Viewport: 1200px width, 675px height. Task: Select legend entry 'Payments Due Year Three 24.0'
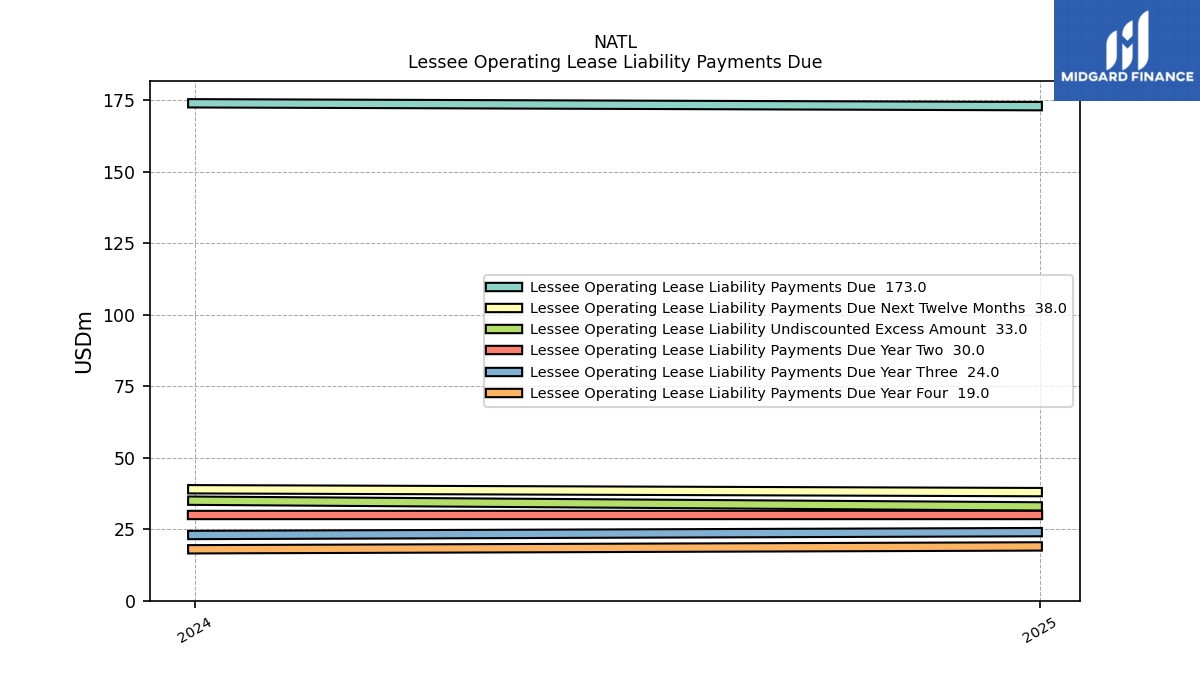click(x=764, y=372)
